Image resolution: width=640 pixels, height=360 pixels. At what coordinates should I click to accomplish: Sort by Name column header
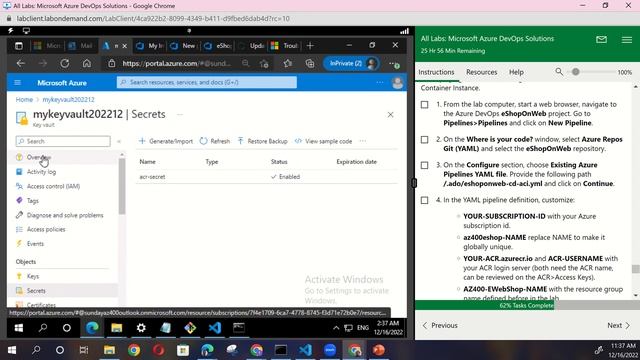tap(147, 162)
